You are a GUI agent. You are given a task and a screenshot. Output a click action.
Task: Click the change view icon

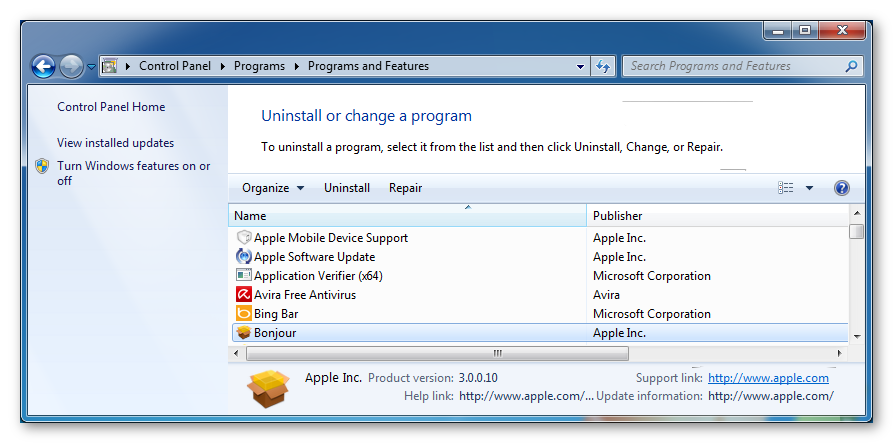click(x=785, y=188)
